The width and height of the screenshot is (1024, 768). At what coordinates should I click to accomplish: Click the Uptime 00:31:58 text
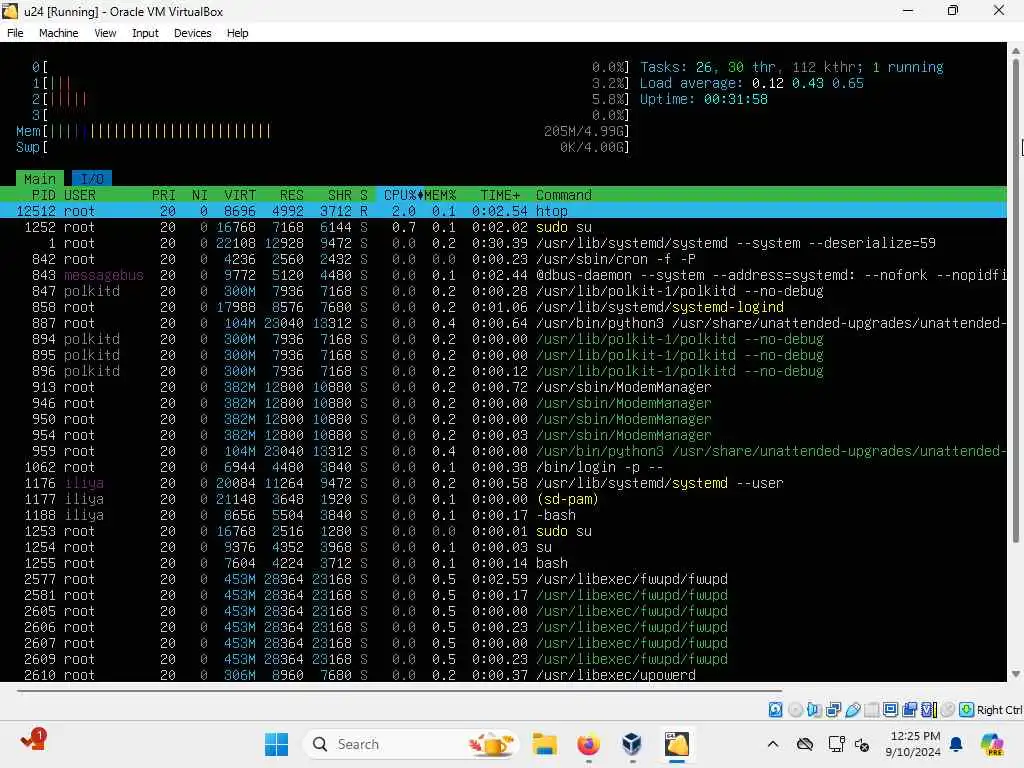(703, 99)
